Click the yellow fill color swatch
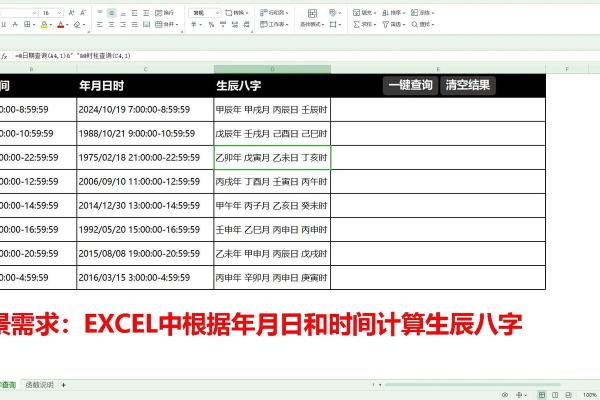The image size is (600, 400). [x=45, y=24]
